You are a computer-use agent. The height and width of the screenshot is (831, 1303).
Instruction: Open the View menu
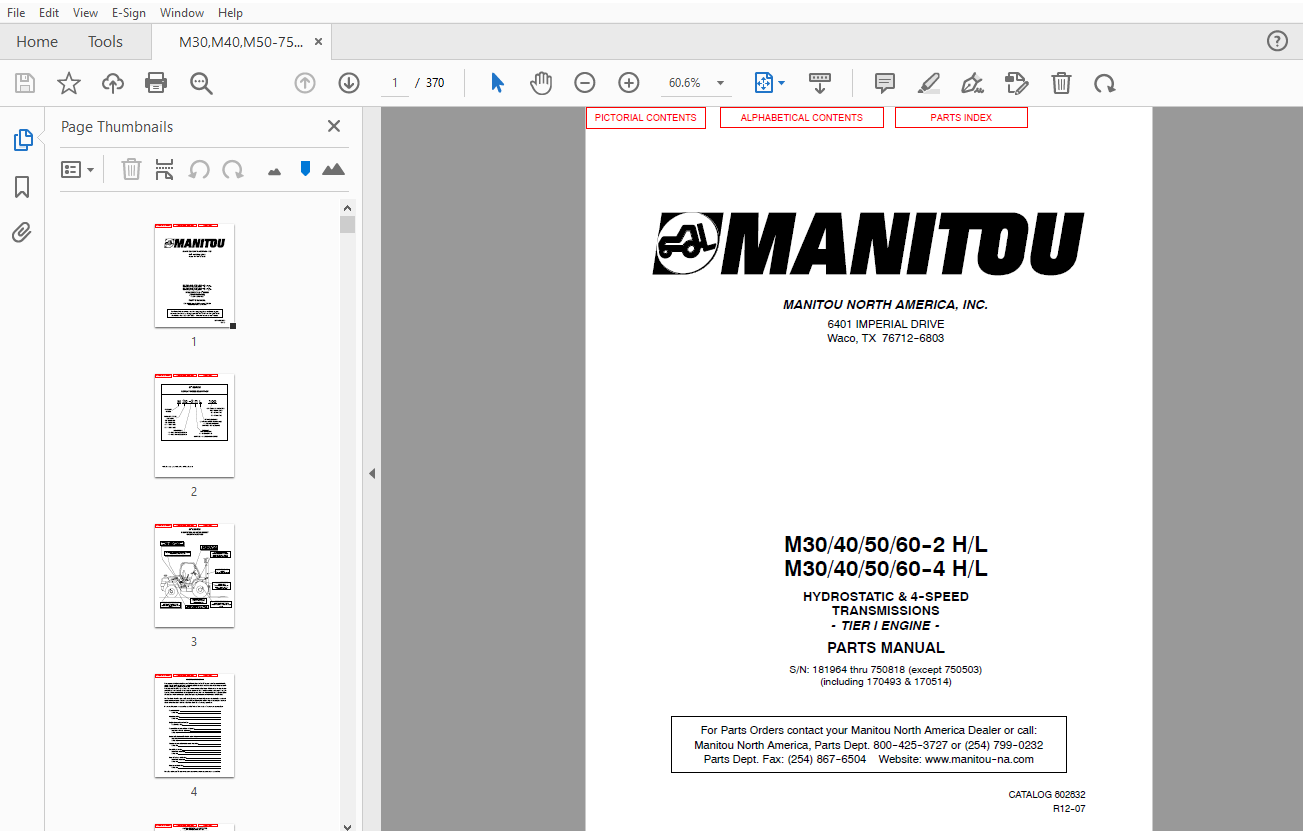[85, 13]
